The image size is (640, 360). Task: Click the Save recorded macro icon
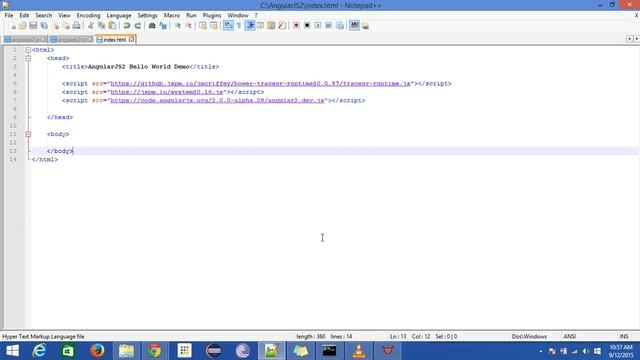tap(340, 26)
